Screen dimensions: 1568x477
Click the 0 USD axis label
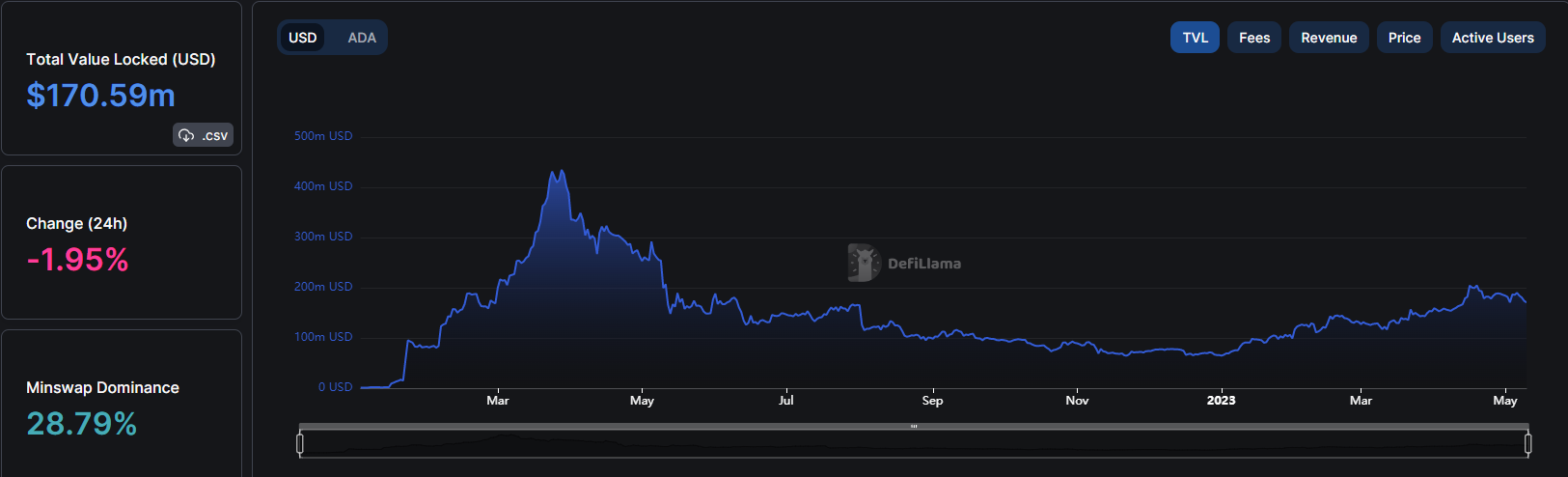[x=335, y=387]
